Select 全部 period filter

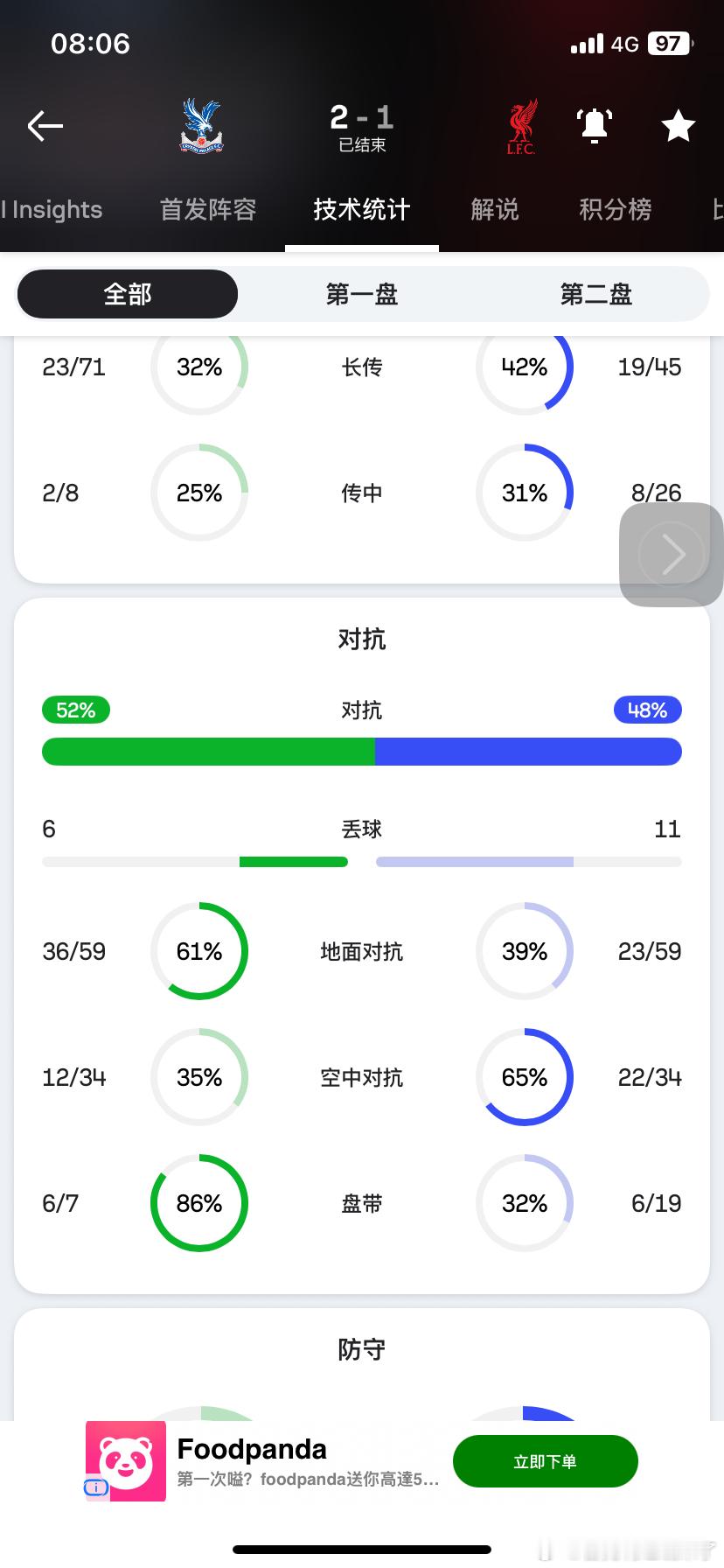click(128, 294)
